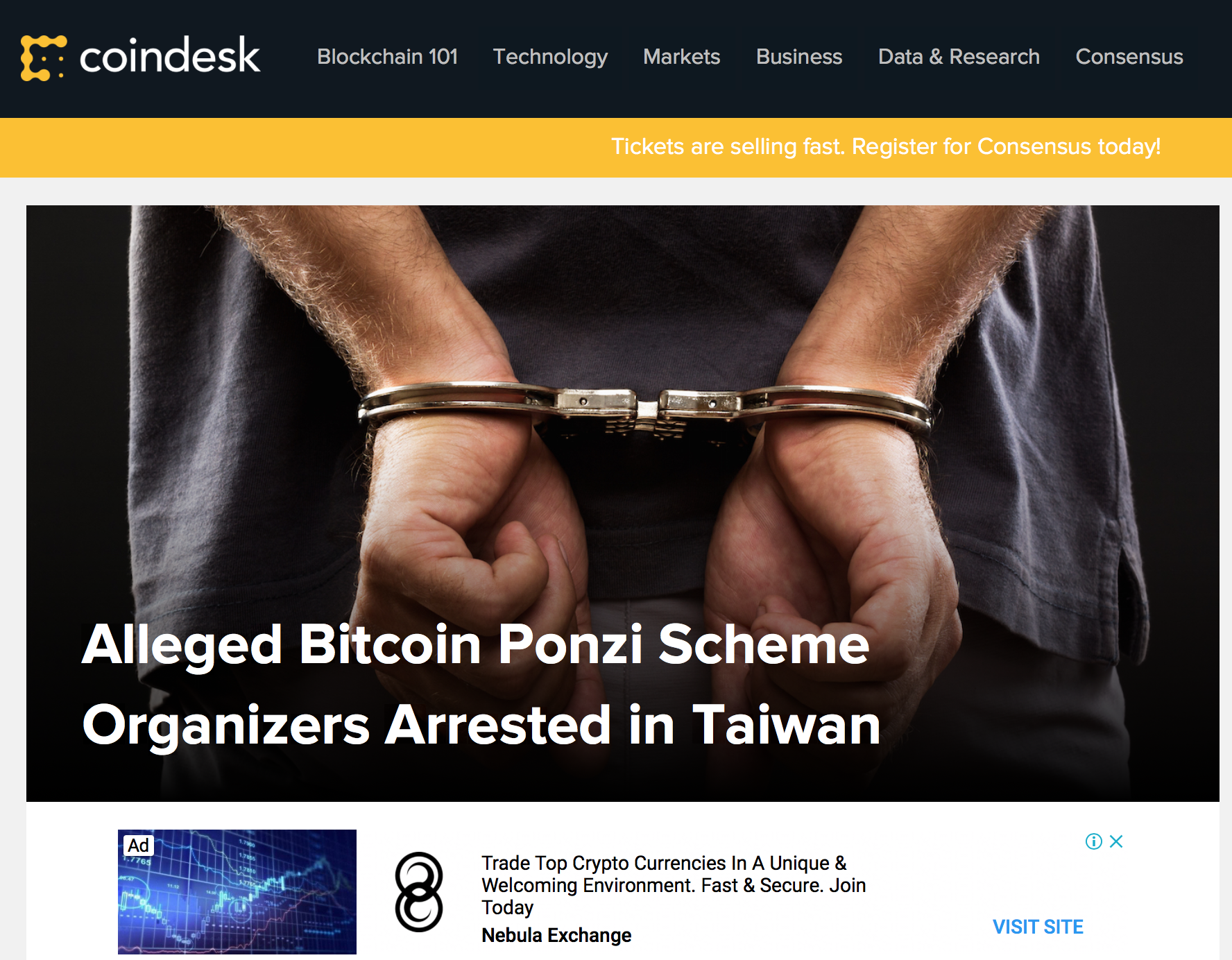Click the CoinDesk yellow logo icon
This screenshot has height=960, width=1232.
pos(44,58)
